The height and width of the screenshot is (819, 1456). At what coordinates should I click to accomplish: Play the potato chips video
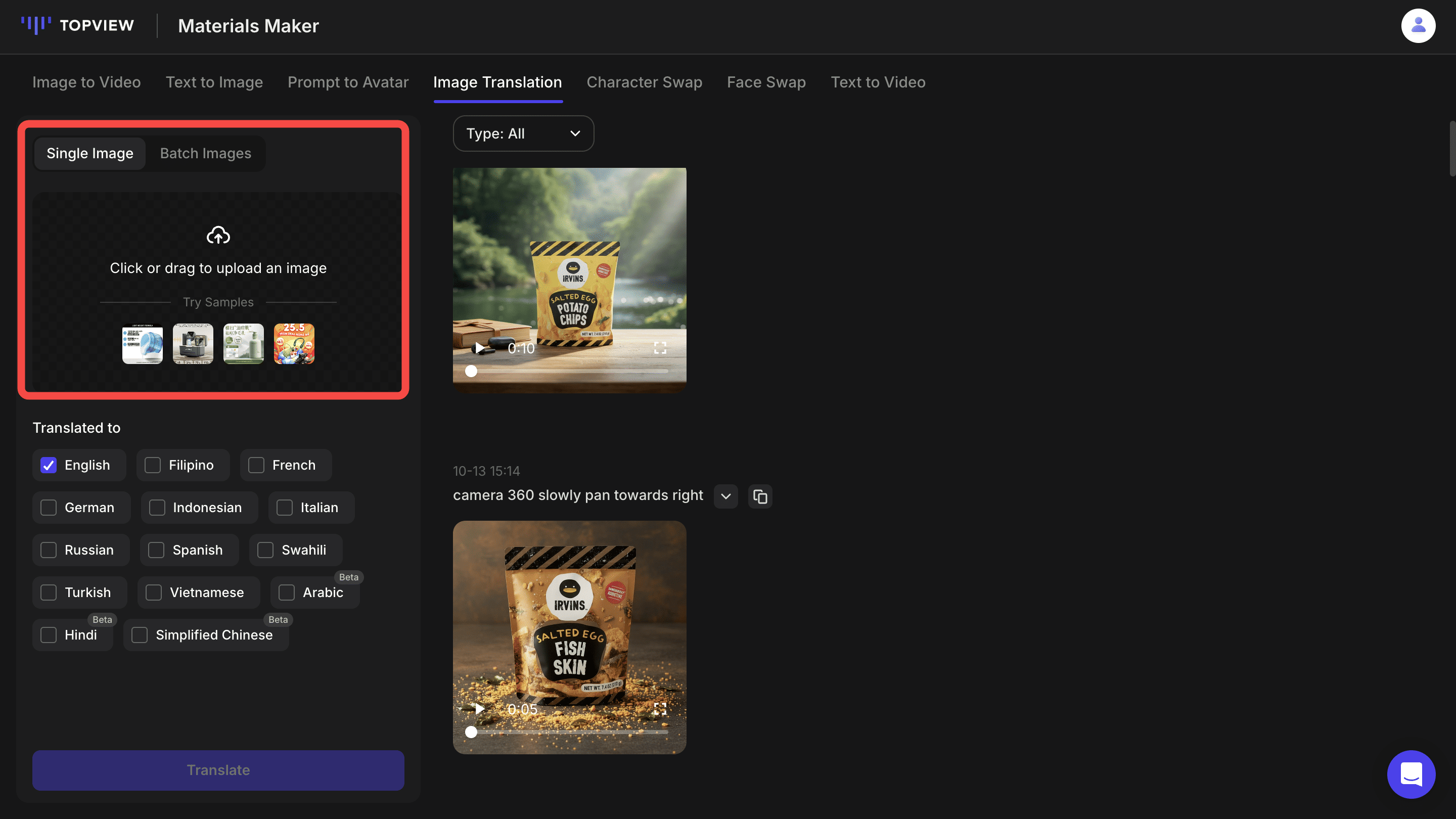tap(479, 348)
